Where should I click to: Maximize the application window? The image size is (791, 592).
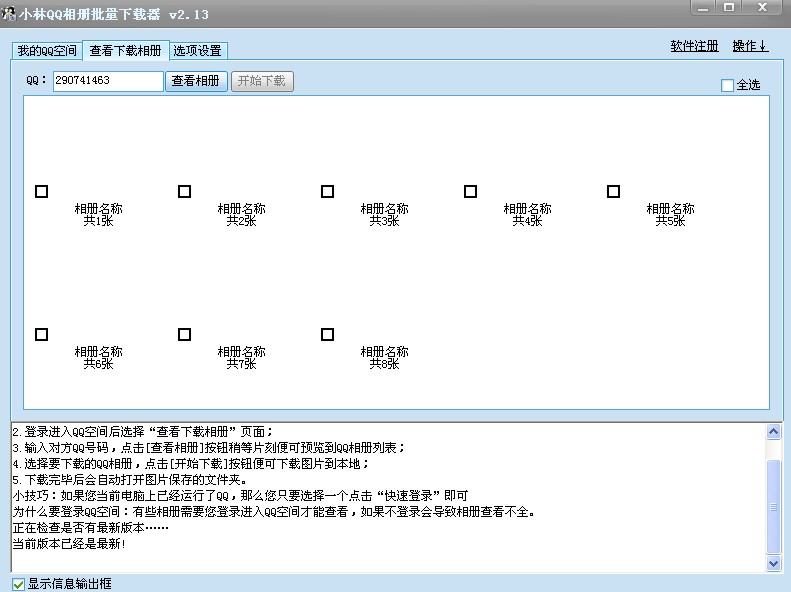tap(728, 8)
